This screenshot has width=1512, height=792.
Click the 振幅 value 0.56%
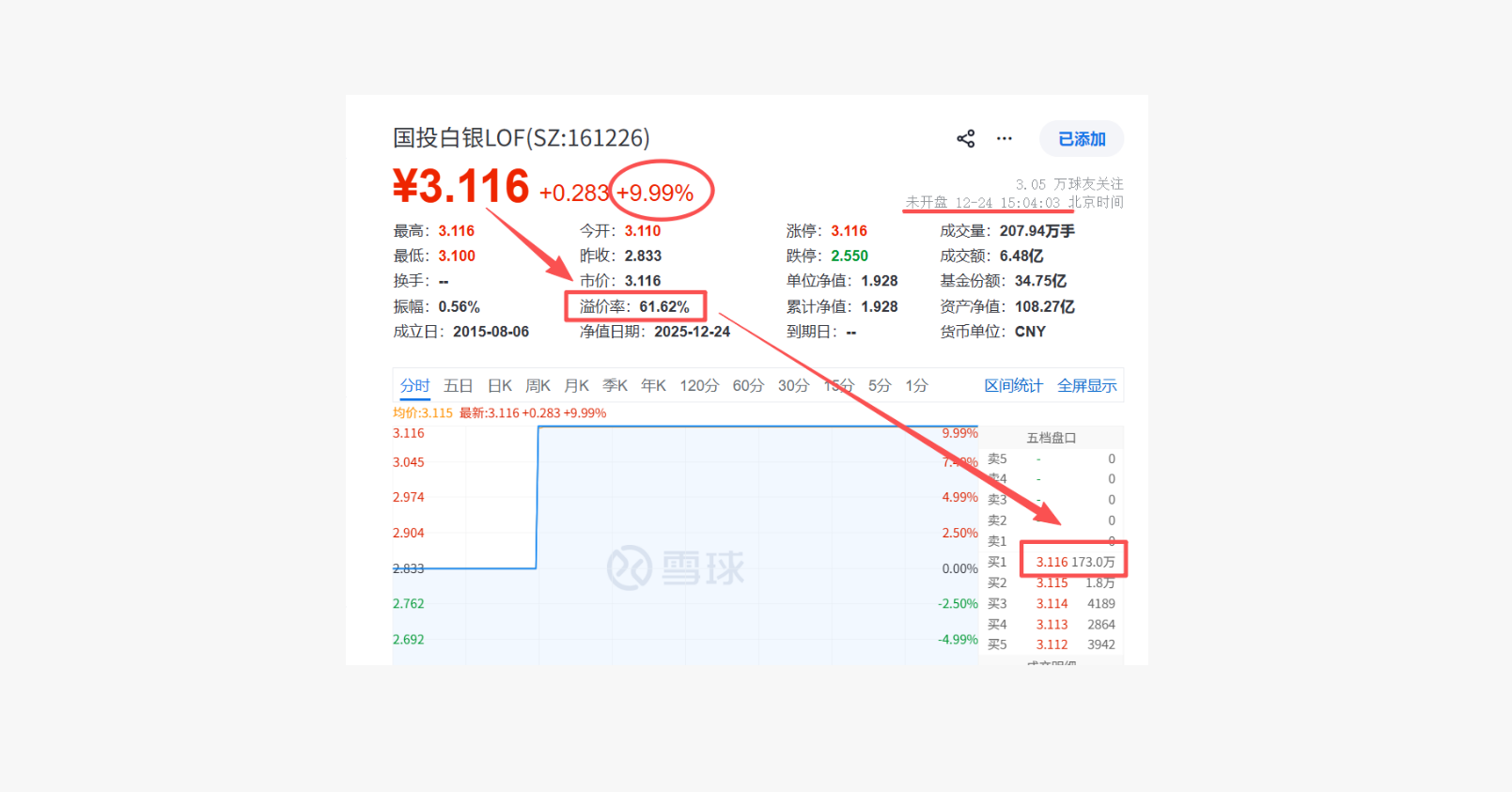click(460, 306)
